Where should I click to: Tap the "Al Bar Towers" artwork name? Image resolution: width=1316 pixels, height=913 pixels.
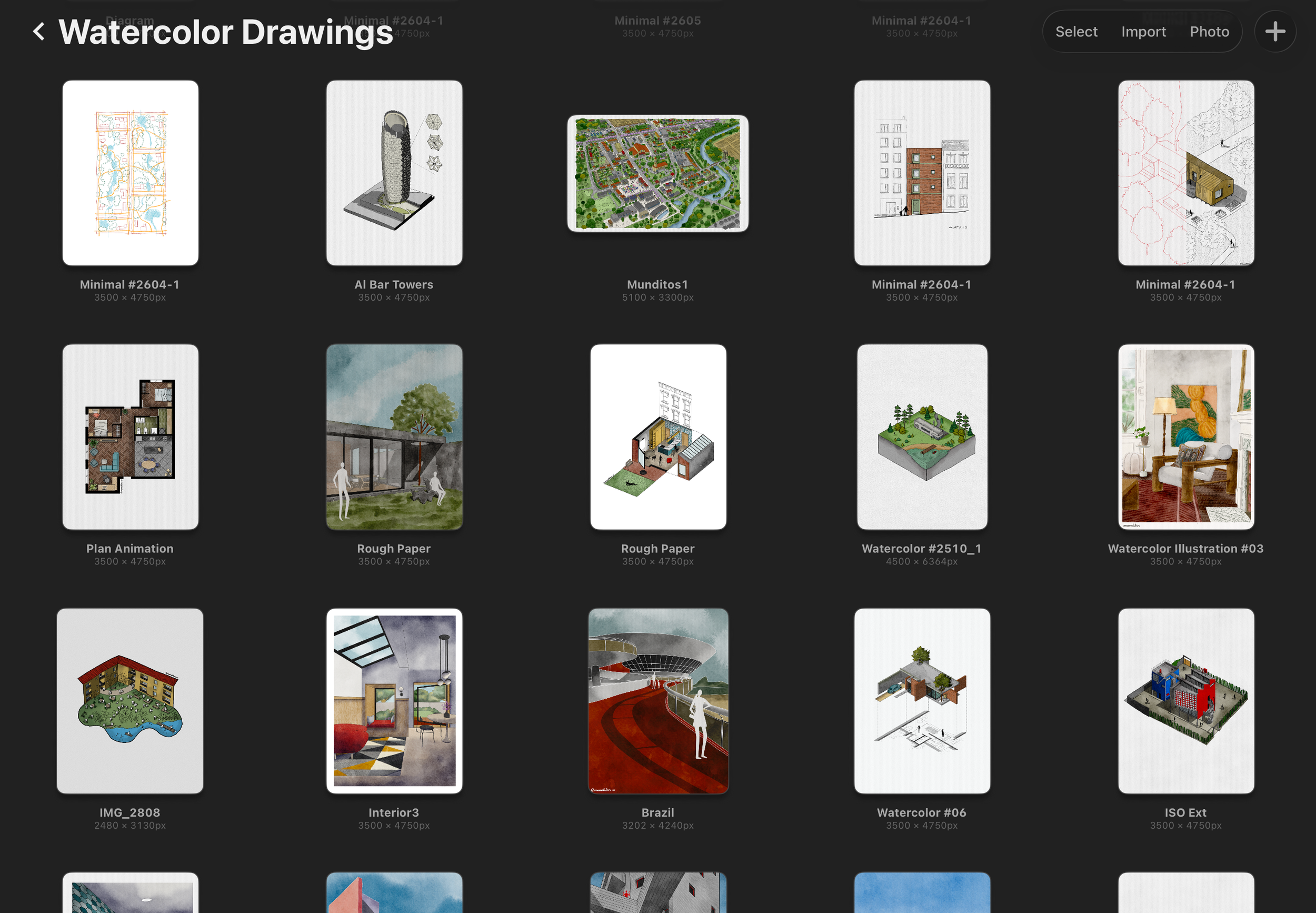pos(394,284)
